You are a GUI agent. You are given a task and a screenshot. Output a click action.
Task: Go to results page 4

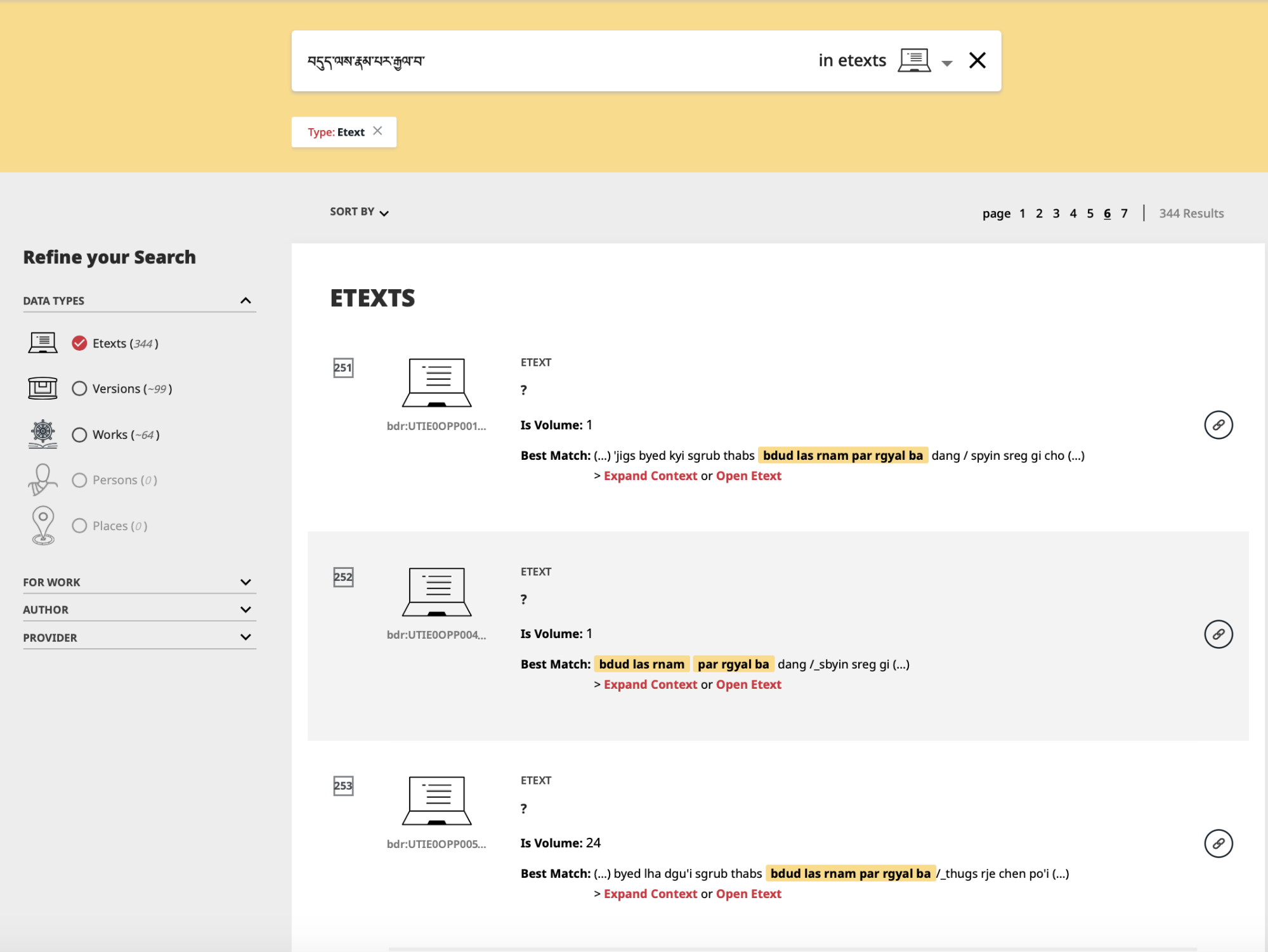pos(1073,214)
